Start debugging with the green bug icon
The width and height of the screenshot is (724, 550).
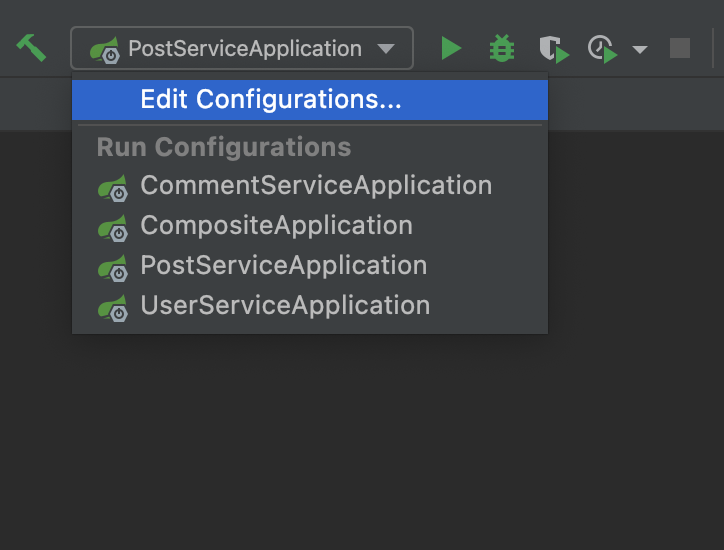pos(501,48)
